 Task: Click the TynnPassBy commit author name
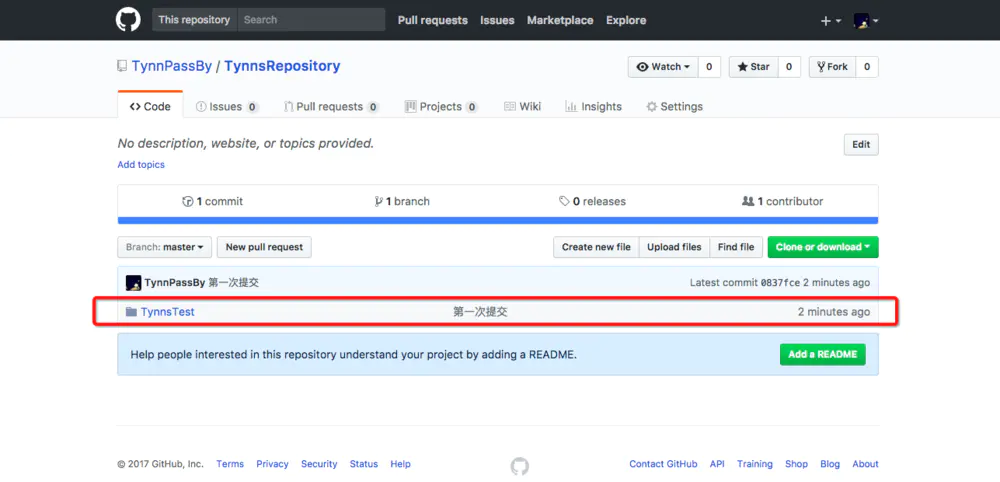pyautogui.click(x=175, y=282)
